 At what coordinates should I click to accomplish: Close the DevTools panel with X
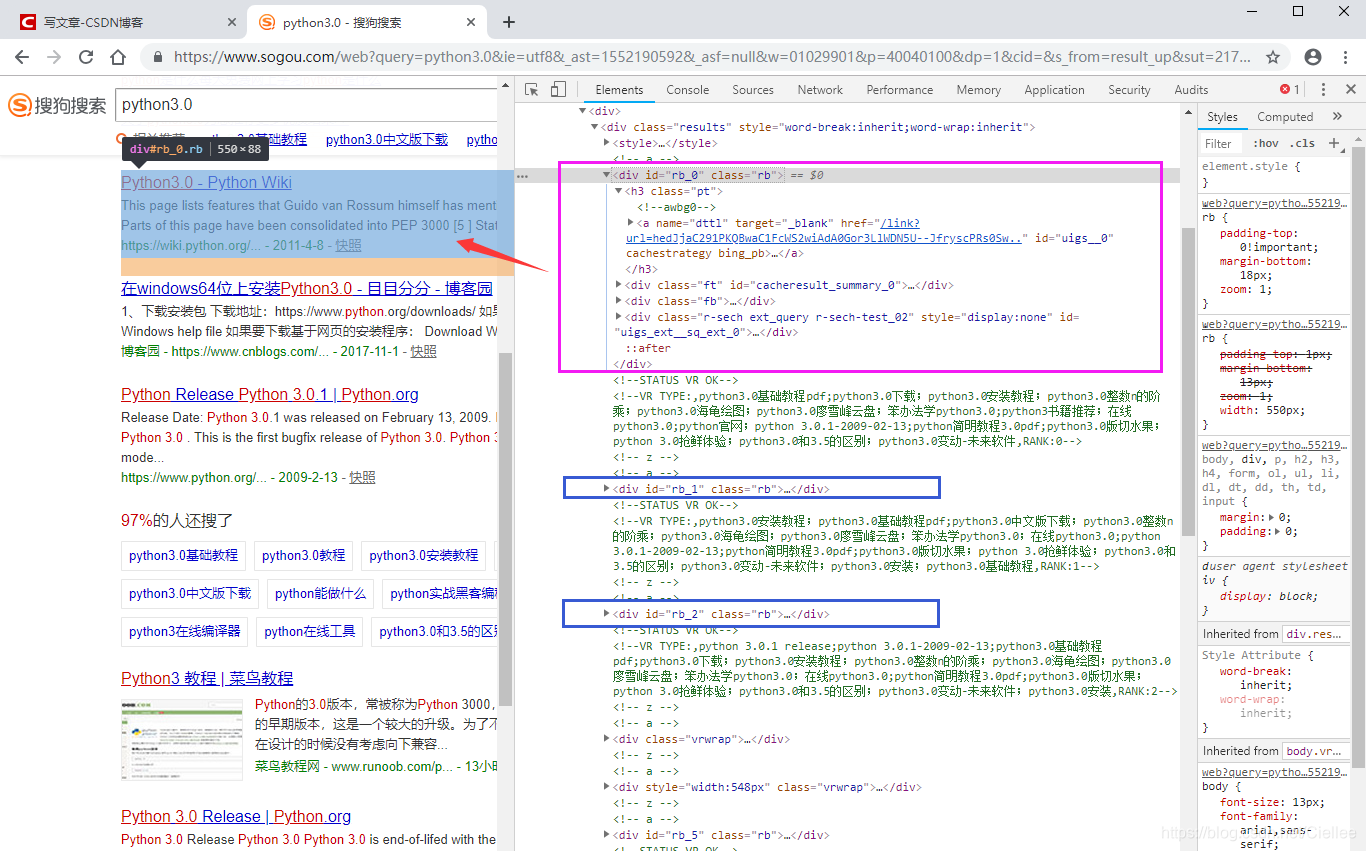tap(1351, 90)
